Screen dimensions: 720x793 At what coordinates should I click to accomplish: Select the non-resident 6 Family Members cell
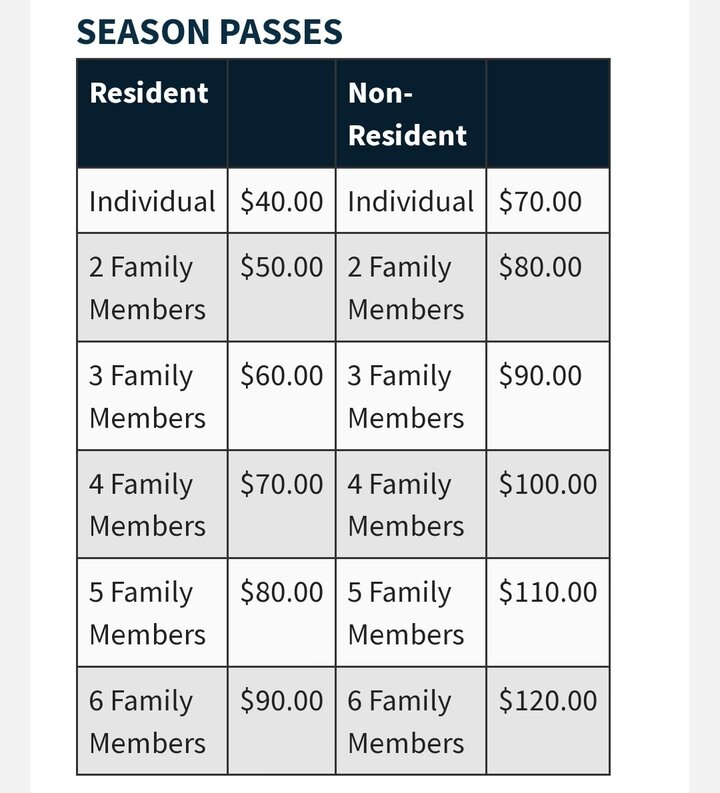pos(405,721)
